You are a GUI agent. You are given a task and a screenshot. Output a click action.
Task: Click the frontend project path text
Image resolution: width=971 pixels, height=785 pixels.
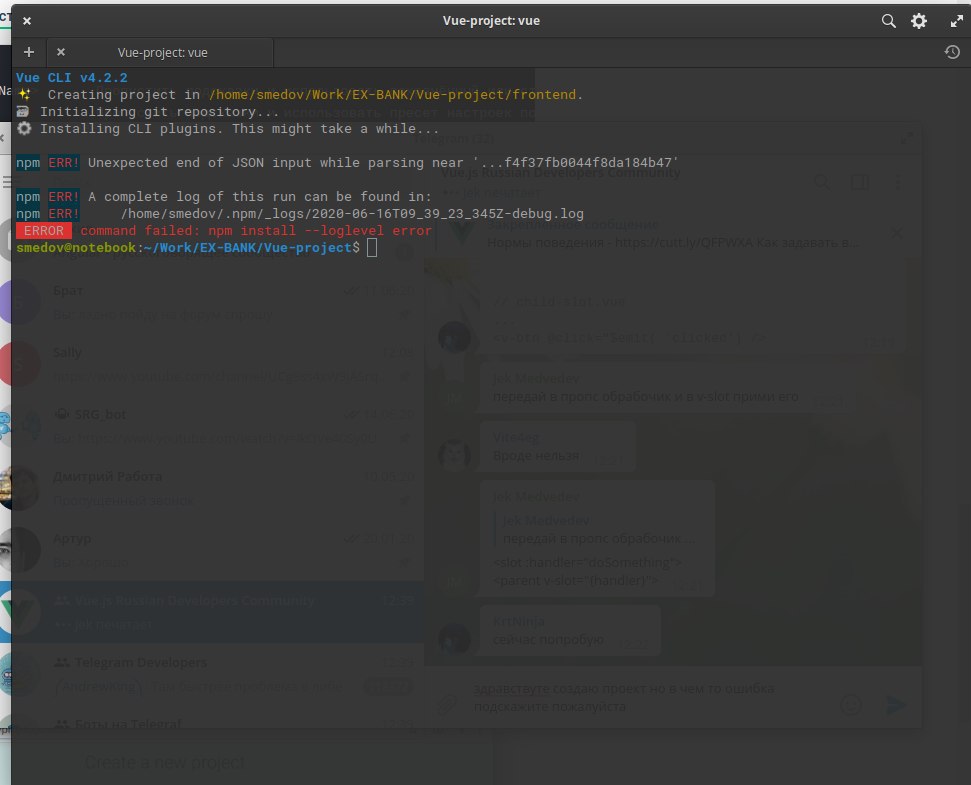click(393, 95)
